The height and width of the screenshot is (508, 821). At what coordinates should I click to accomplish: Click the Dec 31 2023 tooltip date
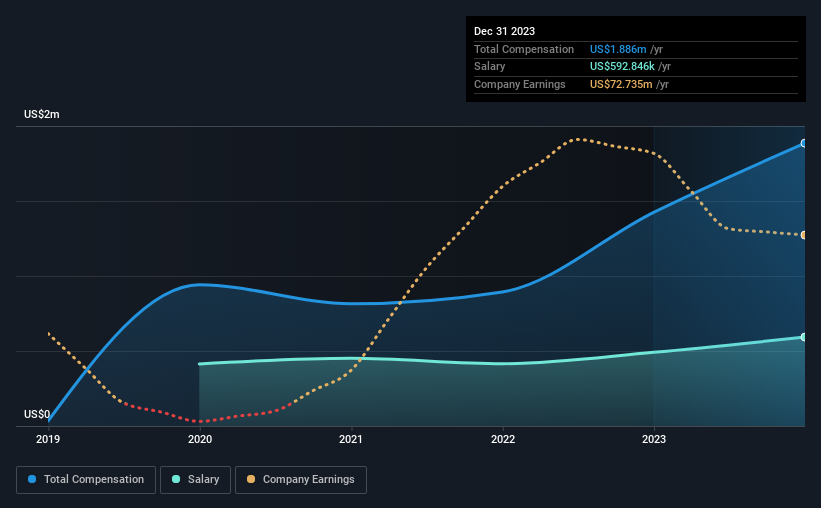pos(504,31)
